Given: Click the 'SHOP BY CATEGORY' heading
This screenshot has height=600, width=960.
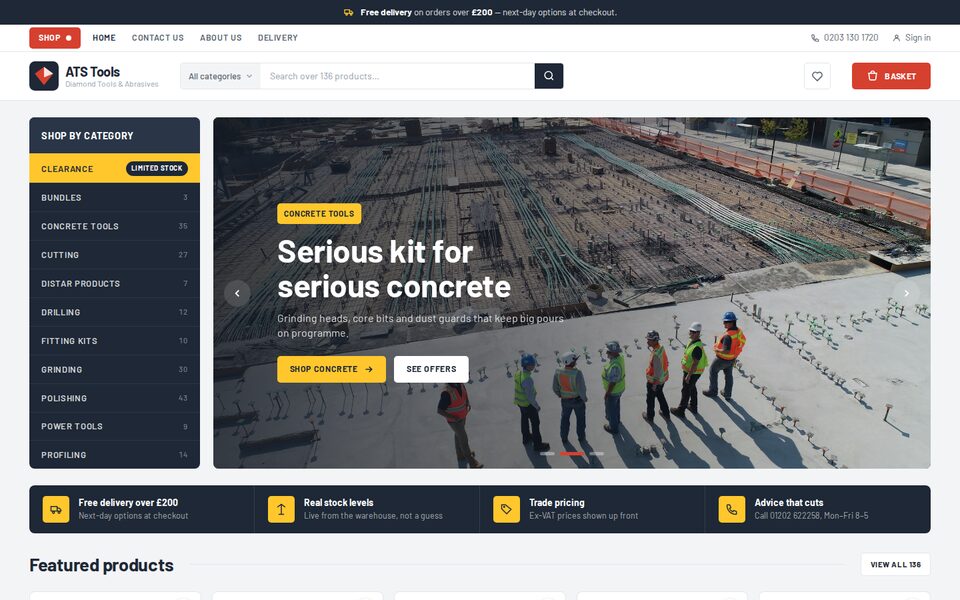Looking at the screenshot, I should 87,136.
